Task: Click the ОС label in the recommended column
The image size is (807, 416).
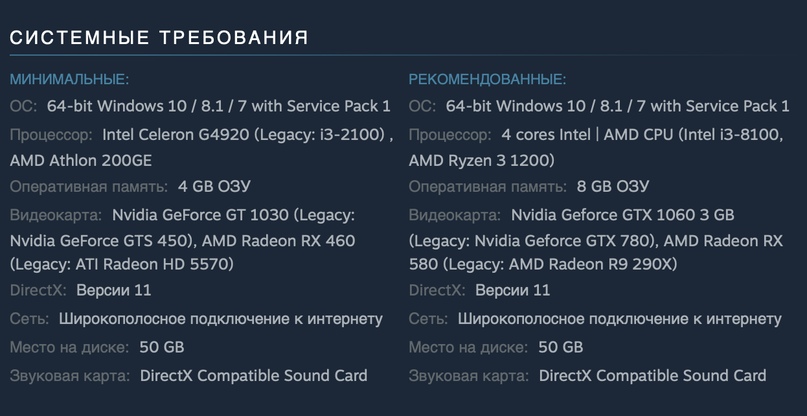Action: (x=422, y=106)
